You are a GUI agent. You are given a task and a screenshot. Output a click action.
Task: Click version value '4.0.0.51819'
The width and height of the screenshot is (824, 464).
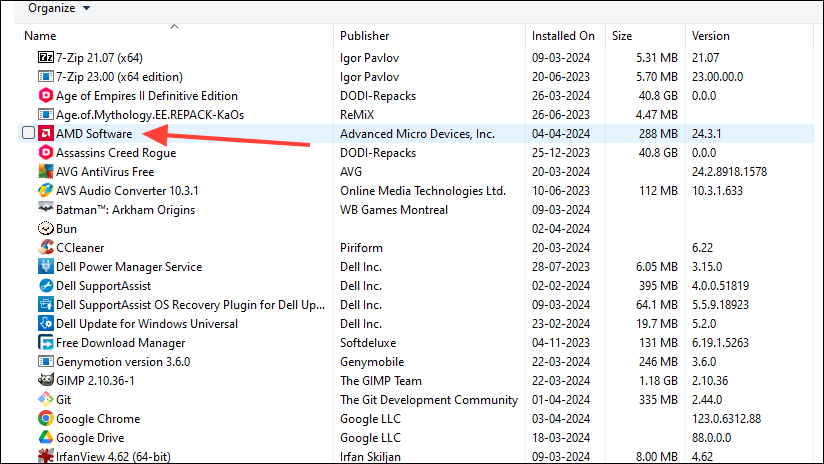[720, 286]
